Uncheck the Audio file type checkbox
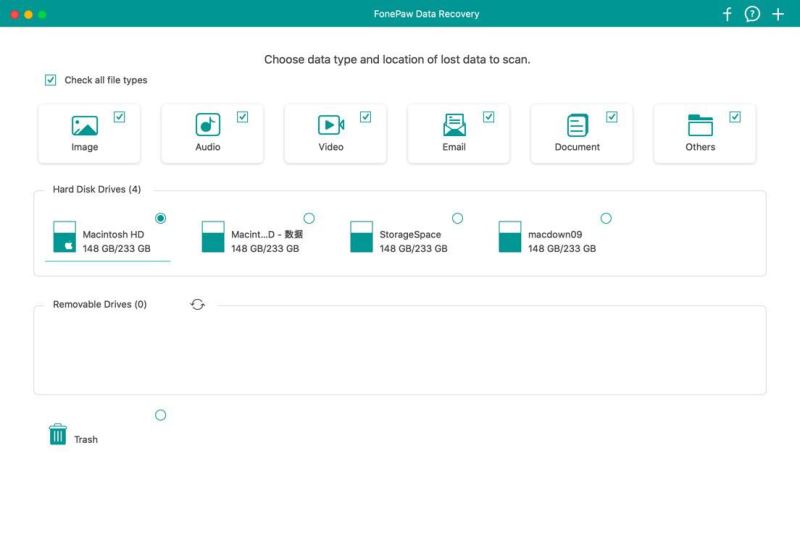 coord(242,117)
